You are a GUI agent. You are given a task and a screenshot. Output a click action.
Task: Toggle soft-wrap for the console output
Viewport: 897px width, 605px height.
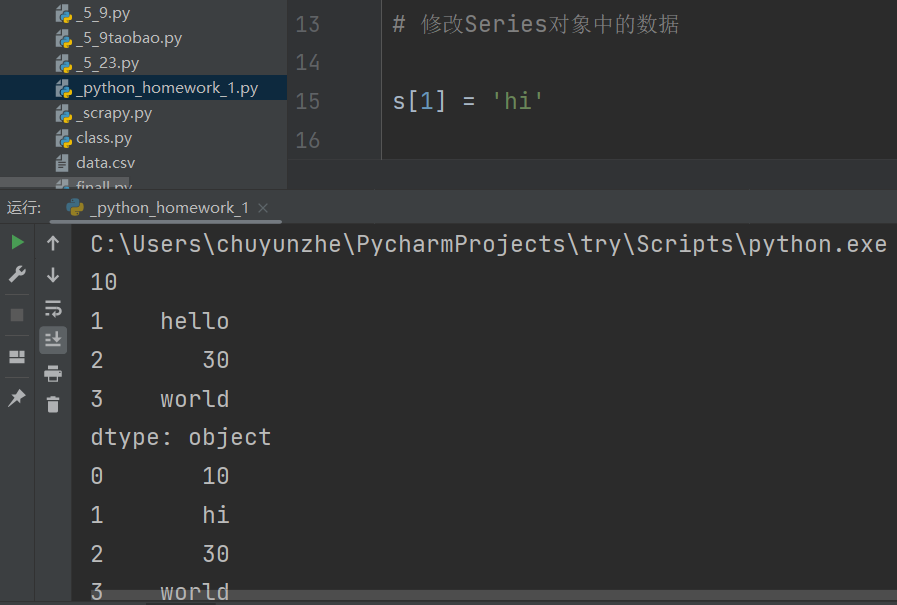pos(53,308)
